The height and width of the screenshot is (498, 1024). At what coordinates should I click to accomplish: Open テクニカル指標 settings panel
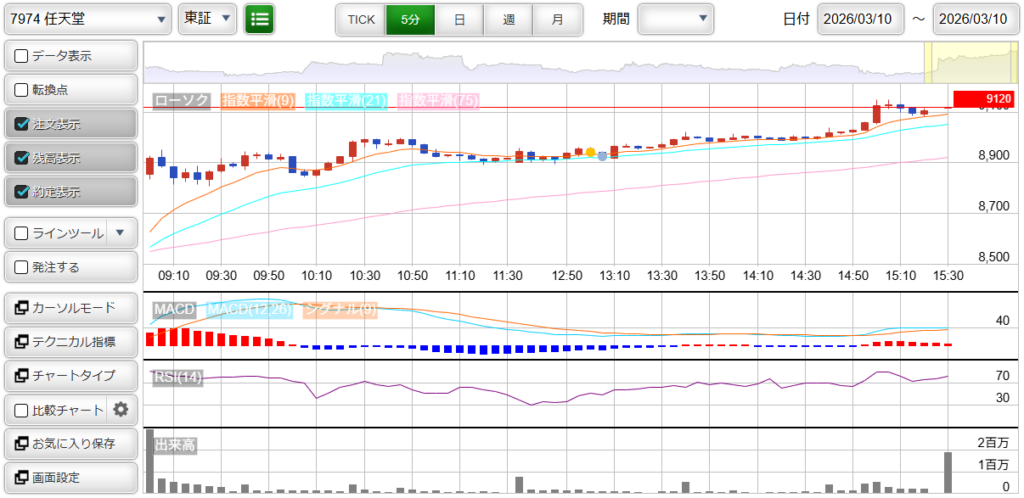(70, 342)
